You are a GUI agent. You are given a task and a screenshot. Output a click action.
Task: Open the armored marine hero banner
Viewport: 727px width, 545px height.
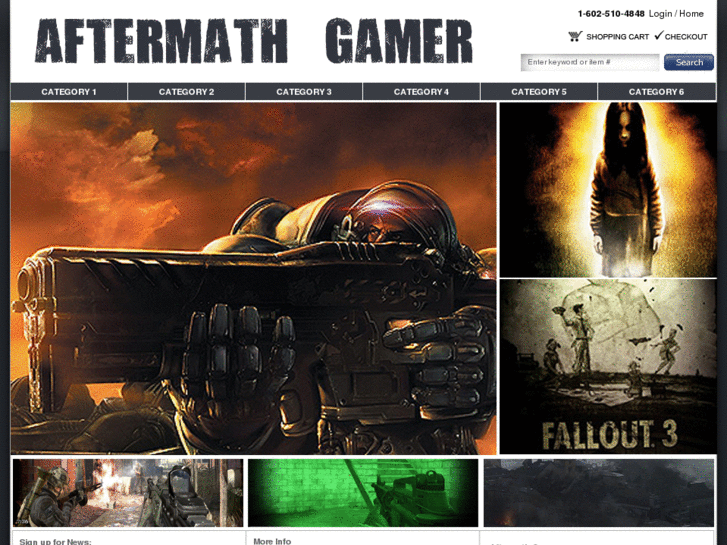click(x=253, y=278)
